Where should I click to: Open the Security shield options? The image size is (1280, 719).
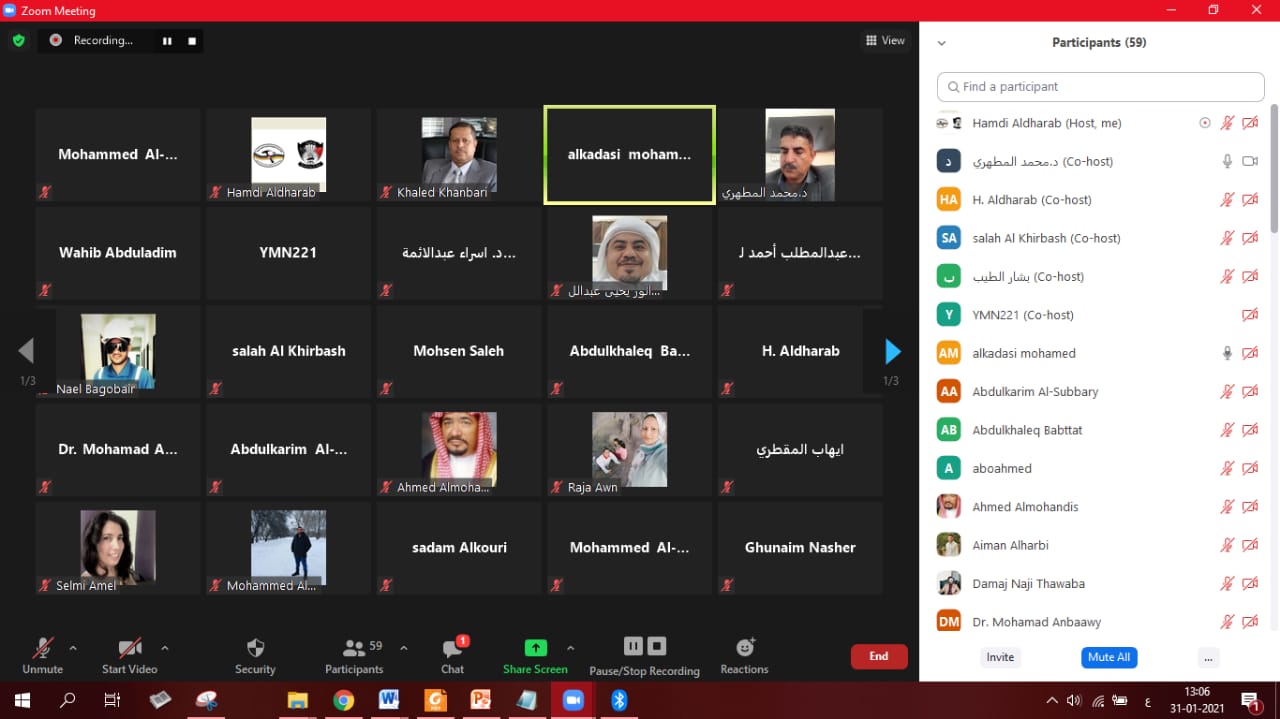pyautogui.click(x=255, y=655)
